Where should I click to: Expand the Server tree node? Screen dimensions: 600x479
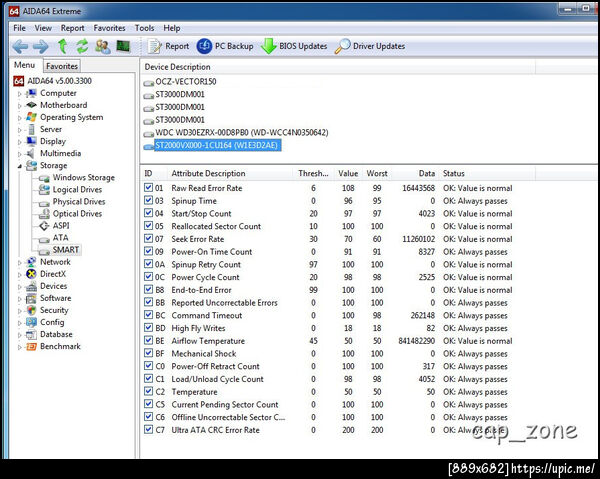click(20, 130)
